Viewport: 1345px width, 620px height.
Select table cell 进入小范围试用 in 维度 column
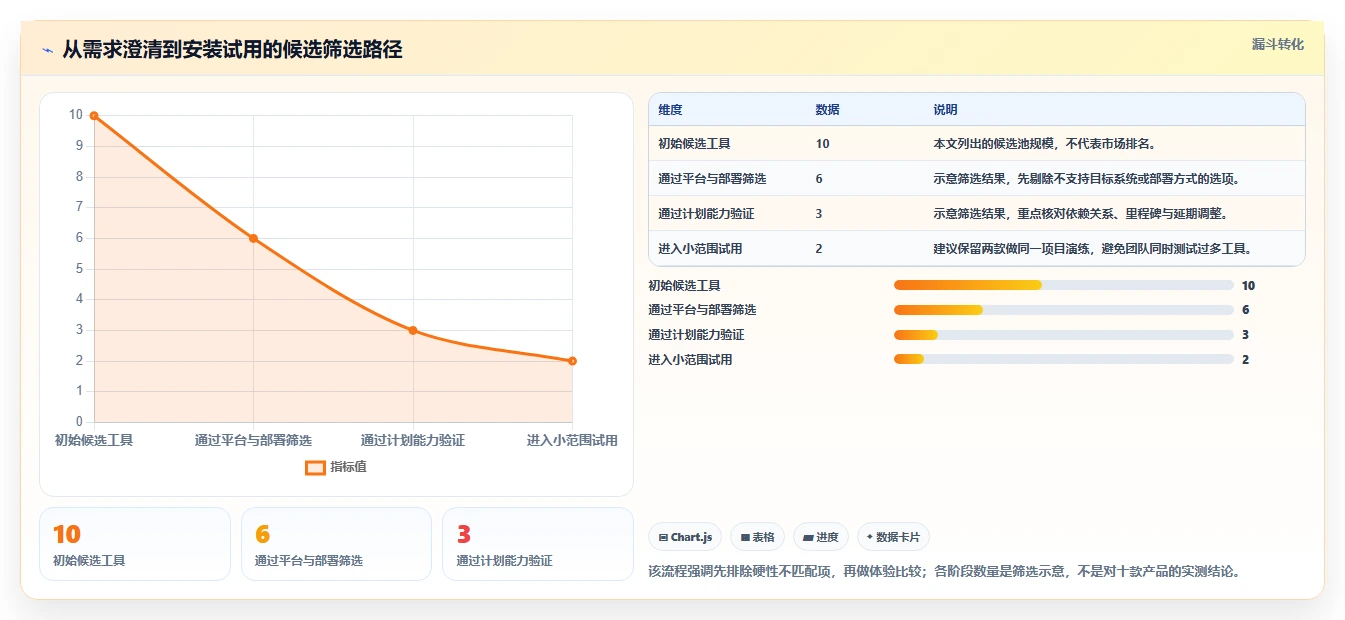pos(700,249)
